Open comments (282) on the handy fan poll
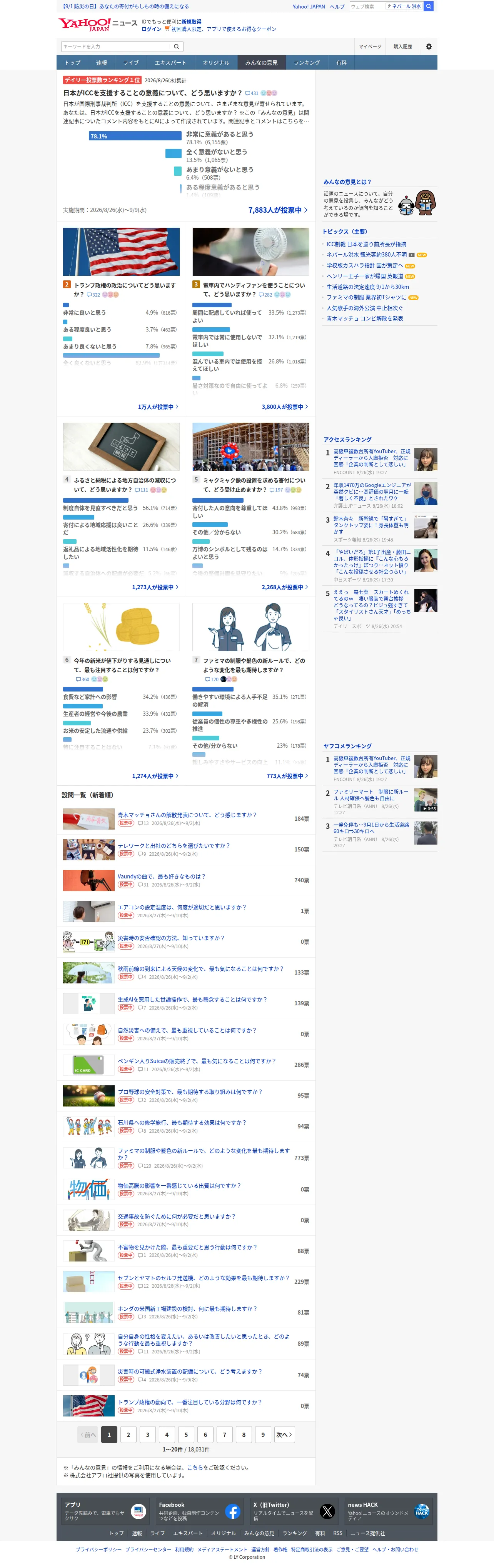The image size is (494, 1568). pyautogui.click(x=265, y=295)
